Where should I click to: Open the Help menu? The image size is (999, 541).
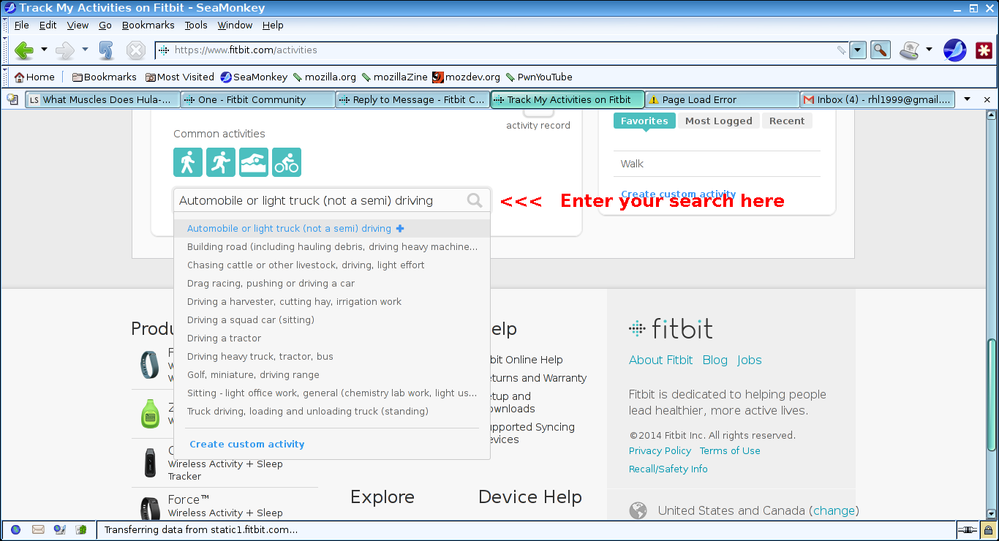(273, 25)
